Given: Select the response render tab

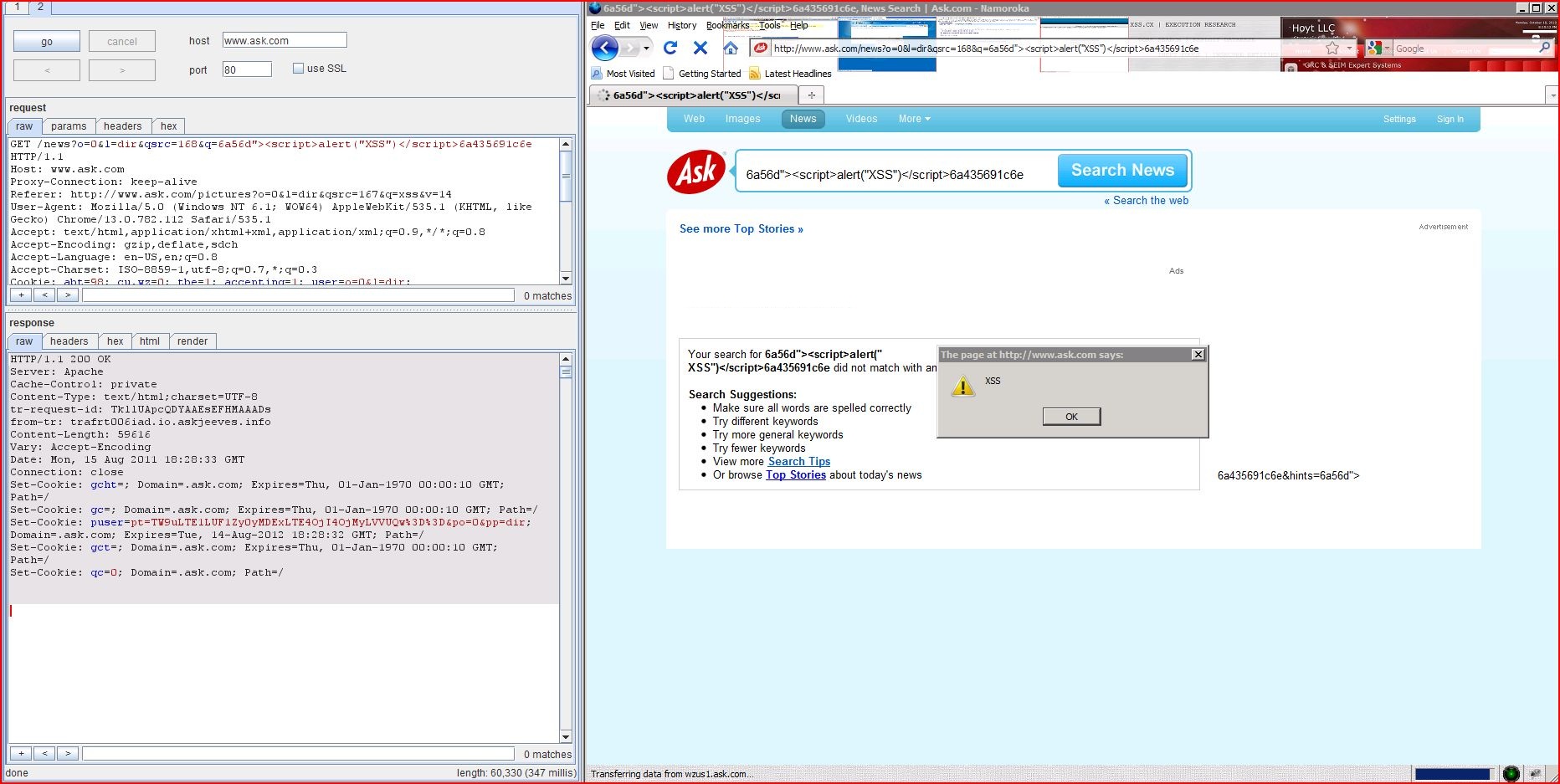Looking at the screenshot, I should pyautogui.click(x=192, y=341).
